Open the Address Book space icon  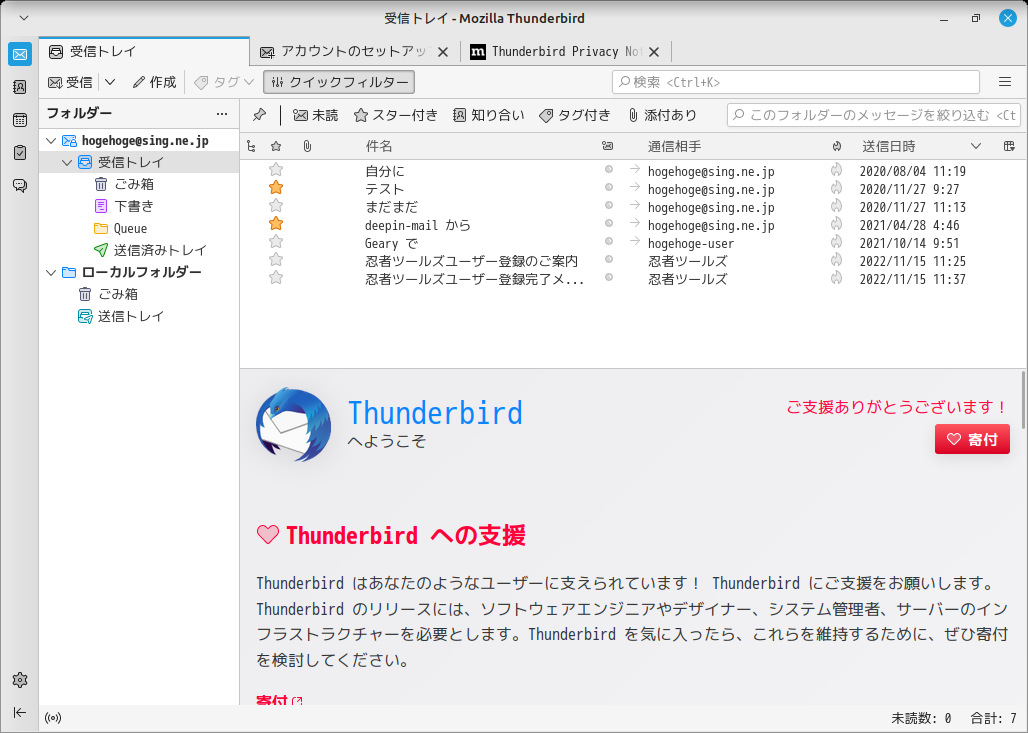tap(20, 87)
